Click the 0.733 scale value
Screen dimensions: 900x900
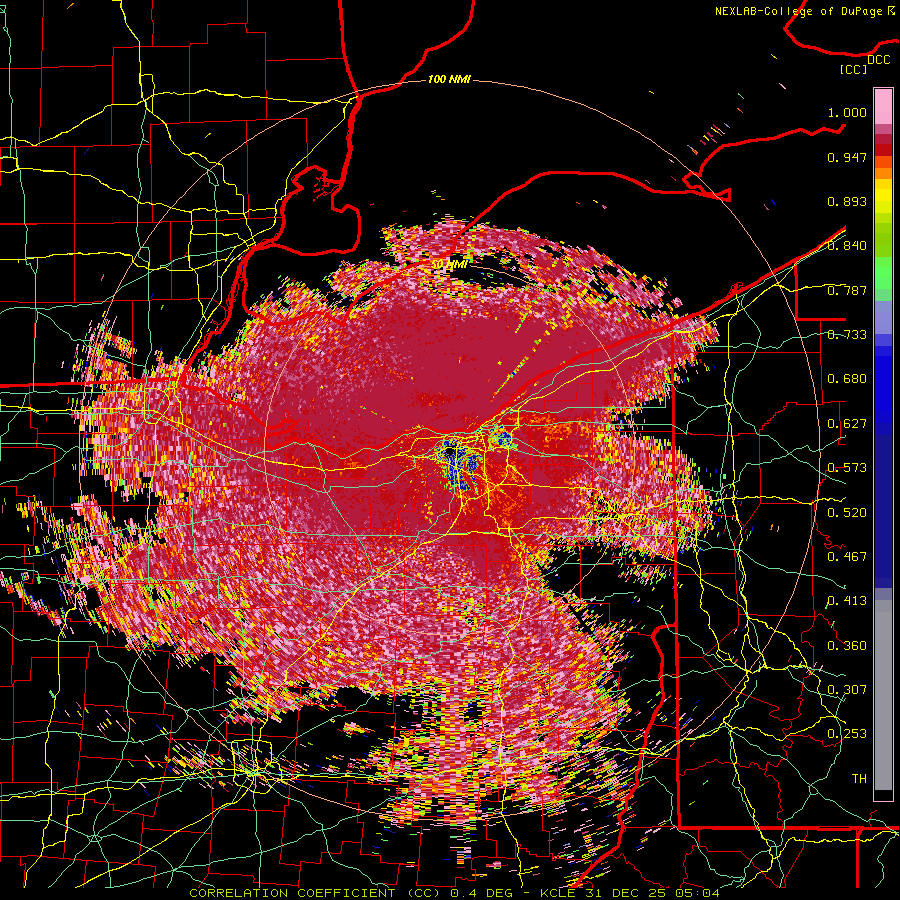click(x=847, y=335)
